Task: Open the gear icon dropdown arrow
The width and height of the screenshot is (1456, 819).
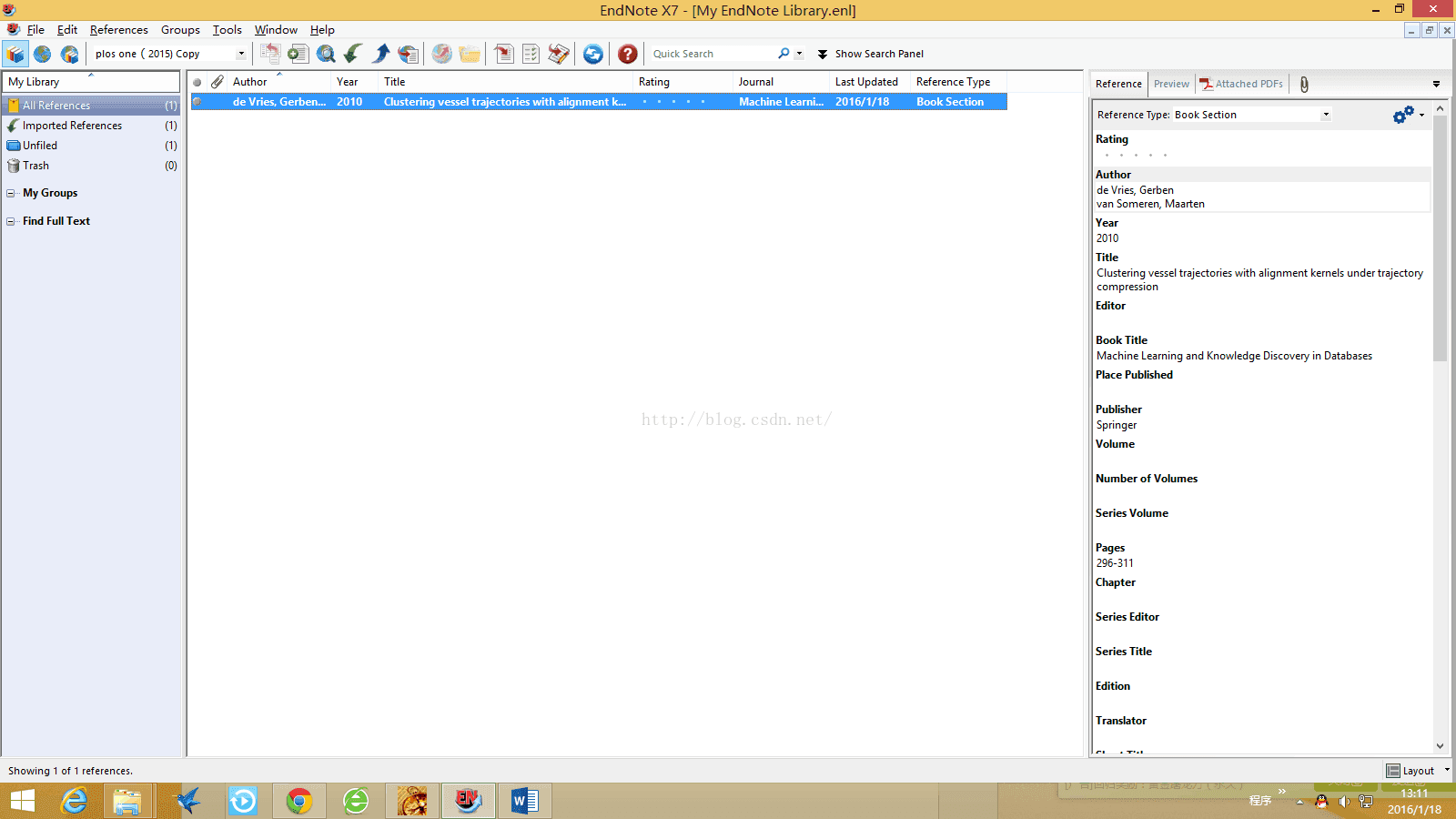Action: pyautogui.click(x=1421, y=115)
